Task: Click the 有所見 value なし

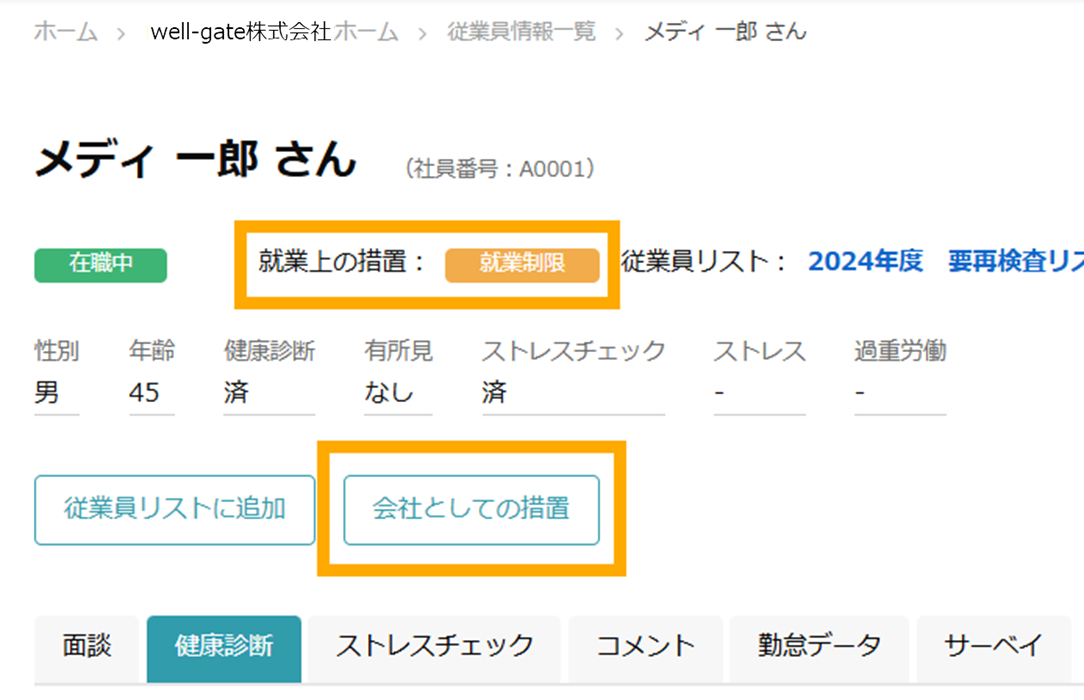Action: 389,392
